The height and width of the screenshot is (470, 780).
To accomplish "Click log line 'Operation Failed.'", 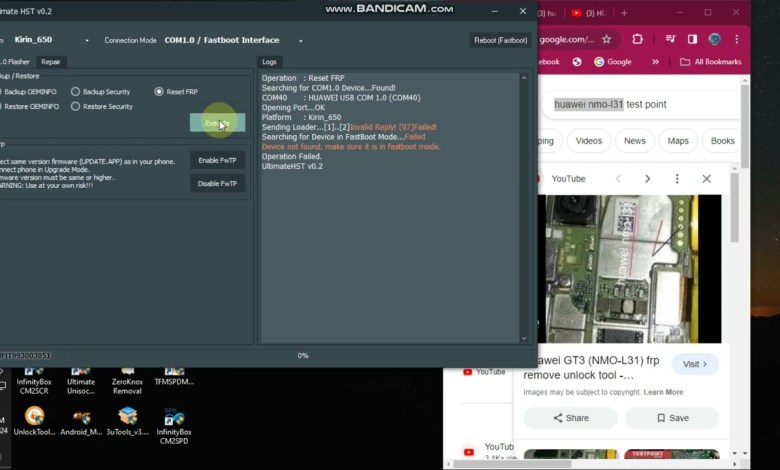I will pos(292,156).
